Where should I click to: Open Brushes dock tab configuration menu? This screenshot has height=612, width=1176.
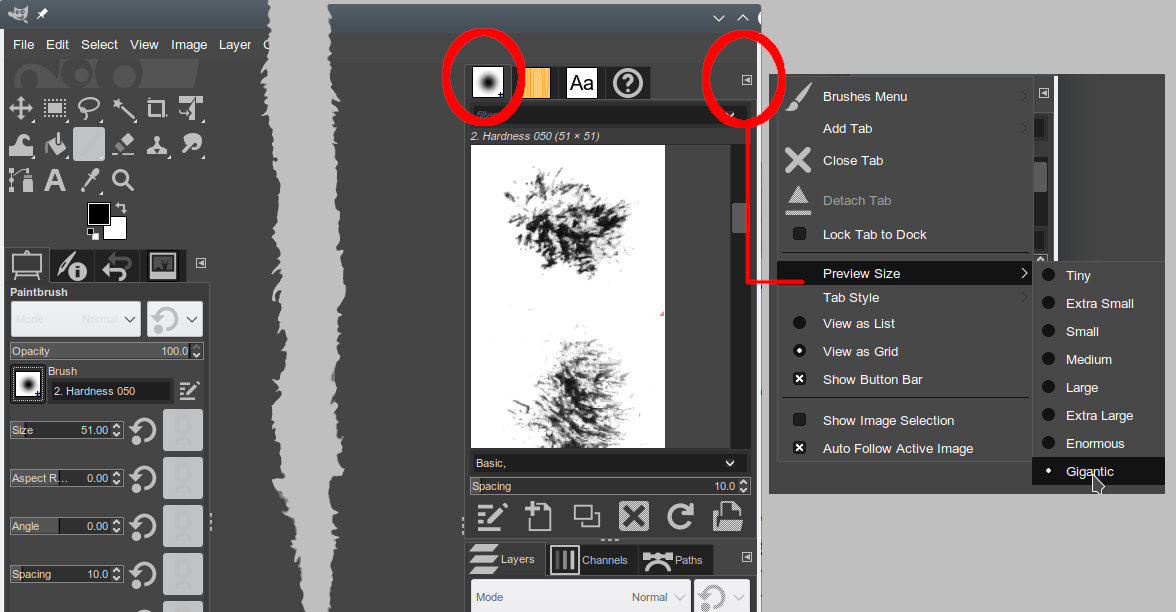(746, 80)
